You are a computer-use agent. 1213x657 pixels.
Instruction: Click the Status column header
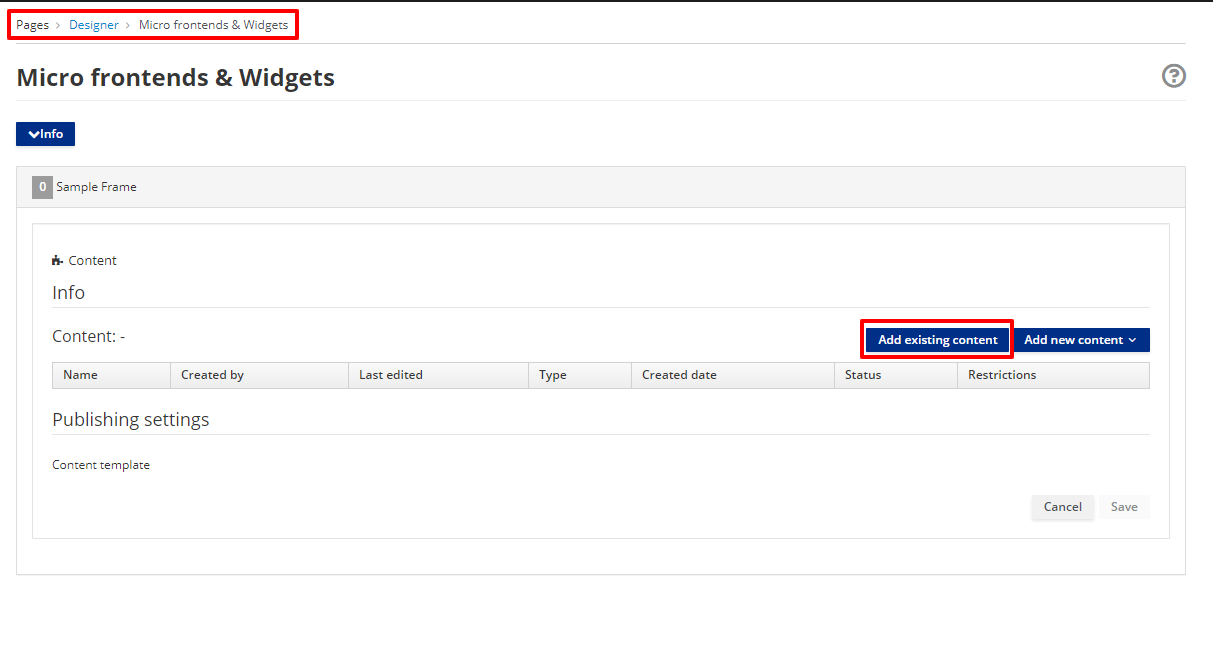(x=862, y=375)
